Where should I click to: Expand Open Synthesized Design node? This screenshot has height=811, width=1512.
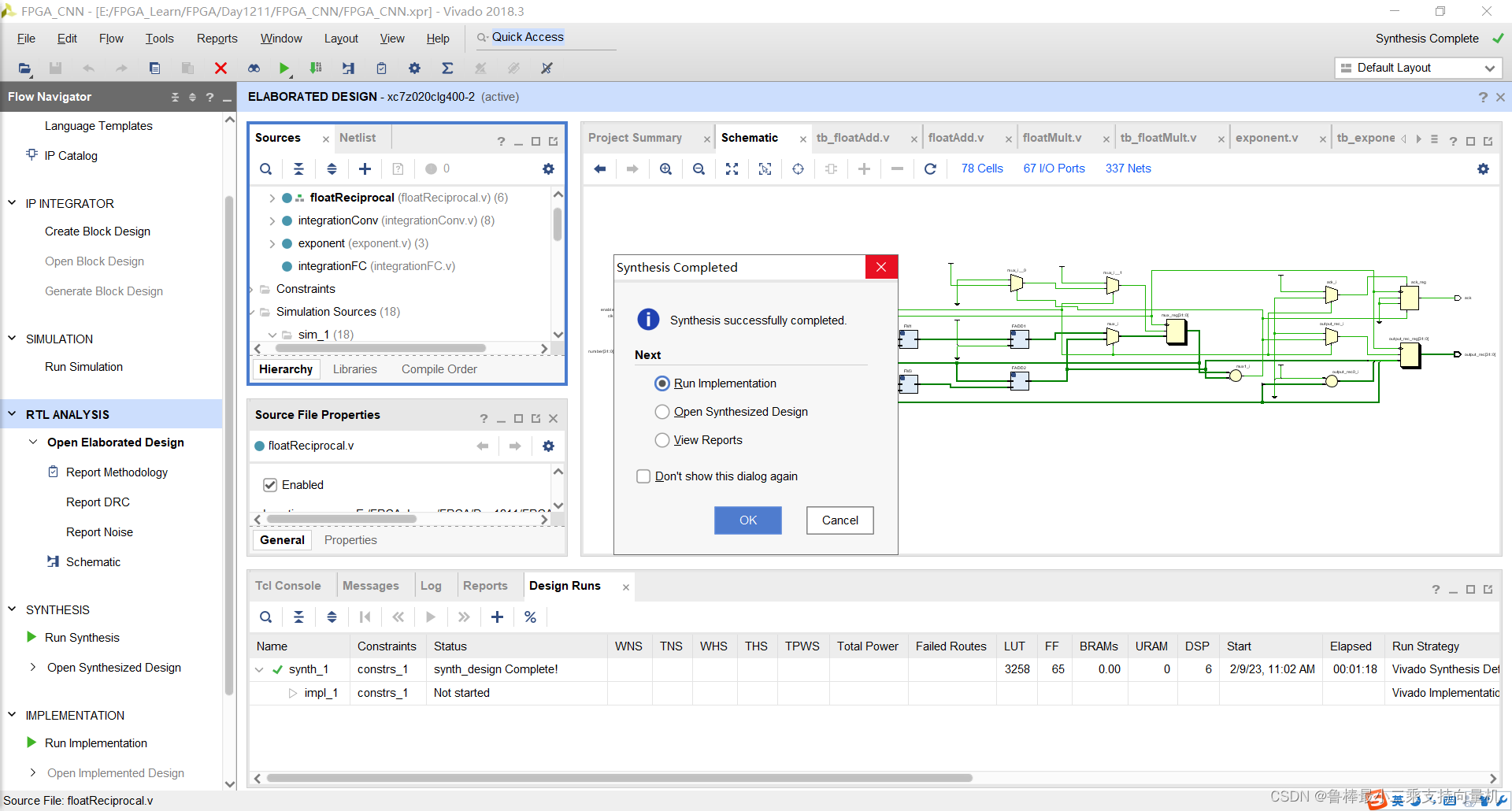33,668
